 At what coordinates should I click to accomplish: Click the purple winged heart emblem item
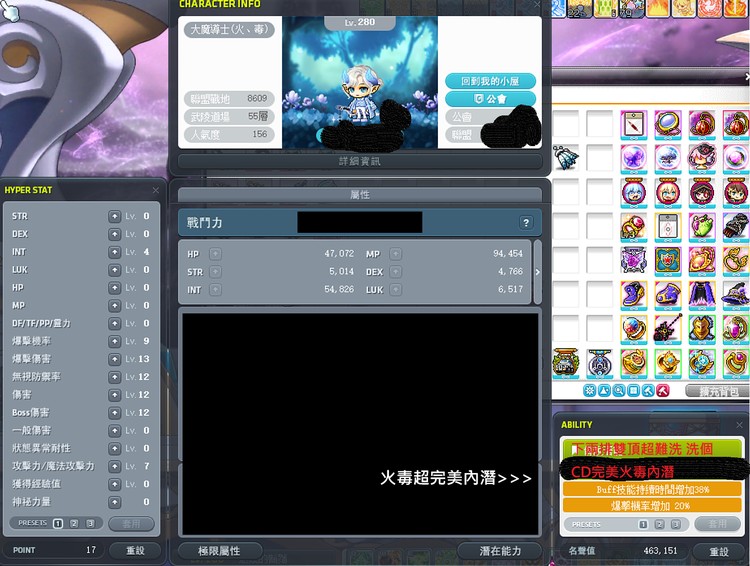tap(634, 260)
